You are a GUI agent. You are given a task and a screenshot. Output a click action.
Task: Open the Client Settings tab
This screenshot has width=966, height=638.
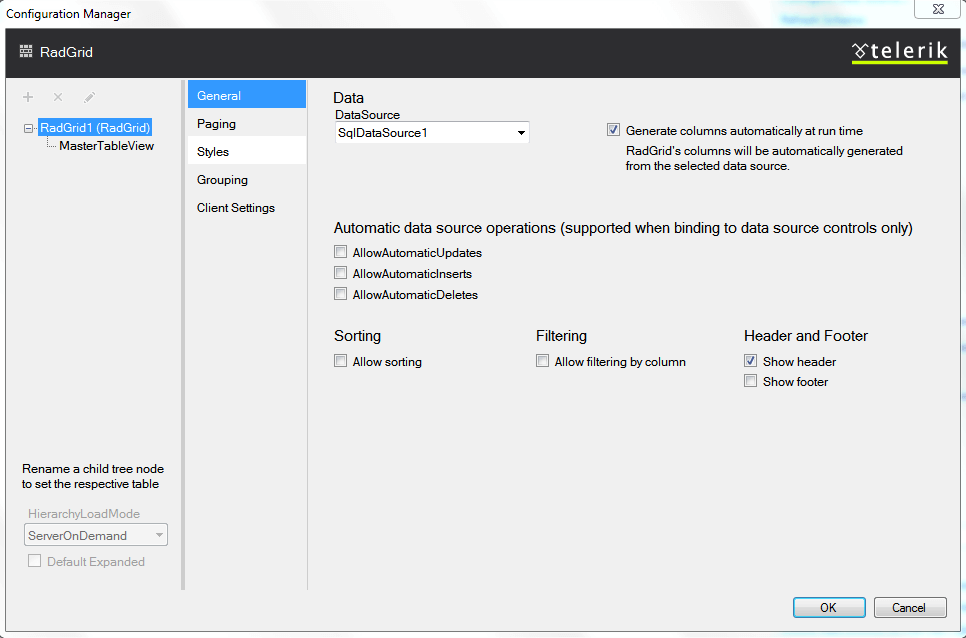pos(236,208)
